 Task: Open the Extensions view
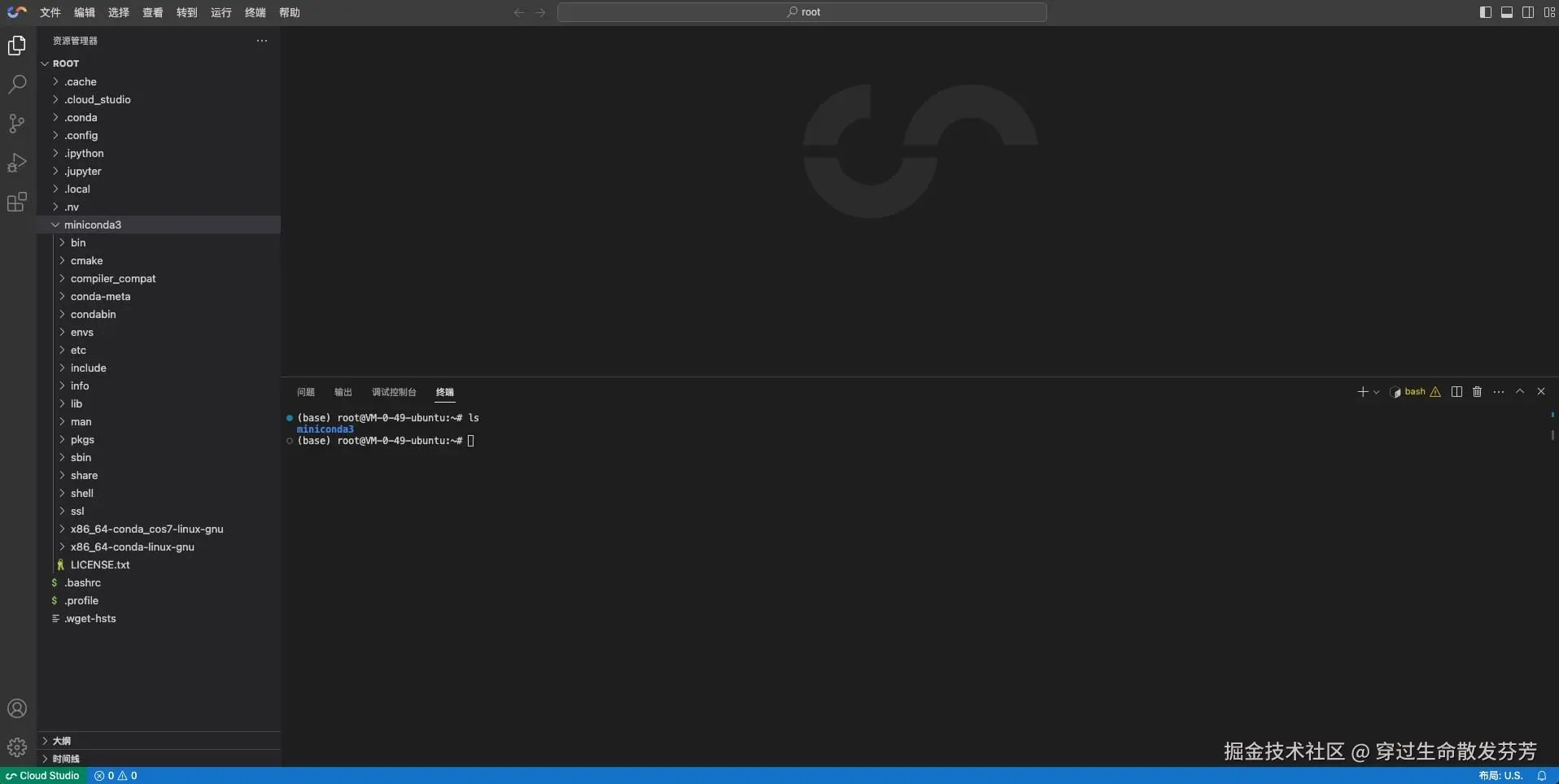(17, 202)
